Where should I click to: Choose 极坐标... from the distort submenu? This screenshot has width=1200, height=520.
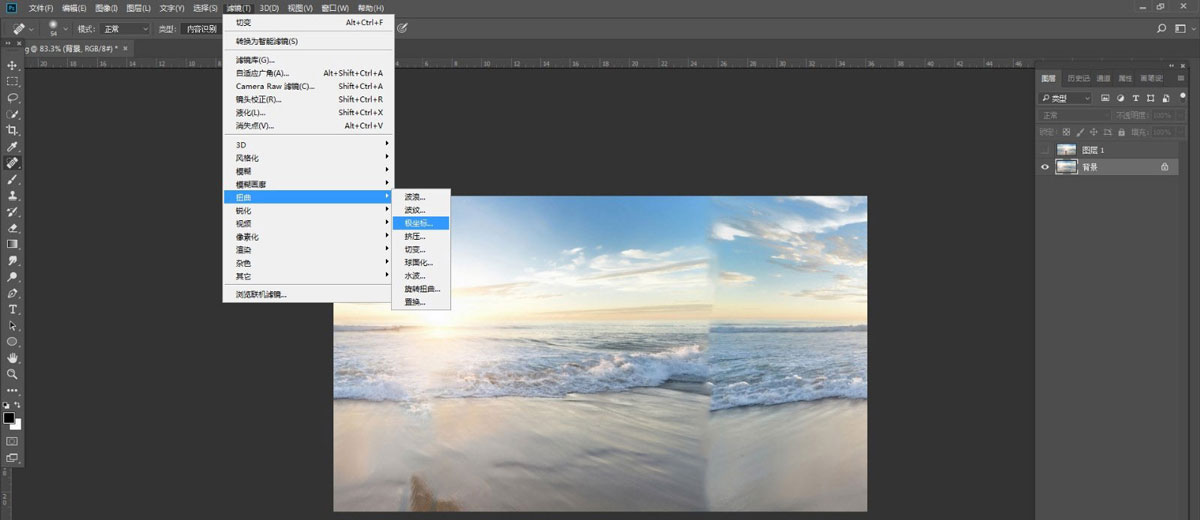pos(421,223)
